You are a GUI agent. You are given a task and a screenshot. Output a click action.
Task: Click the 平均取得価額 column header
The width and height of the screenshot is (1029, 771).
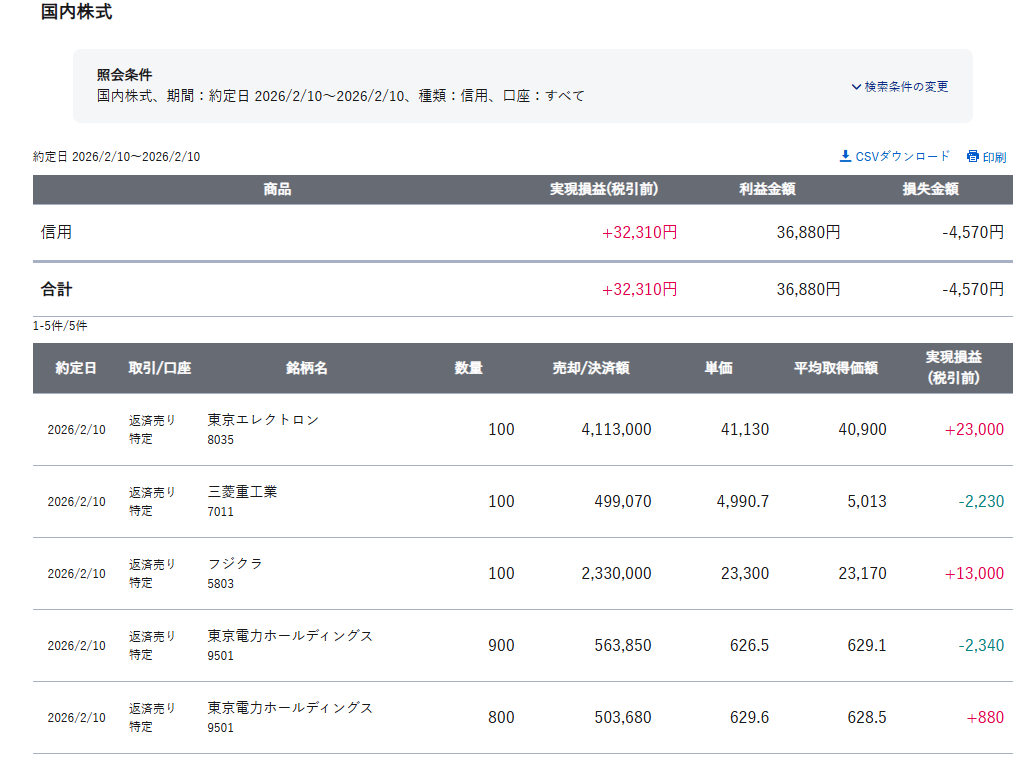click(835, 368)
